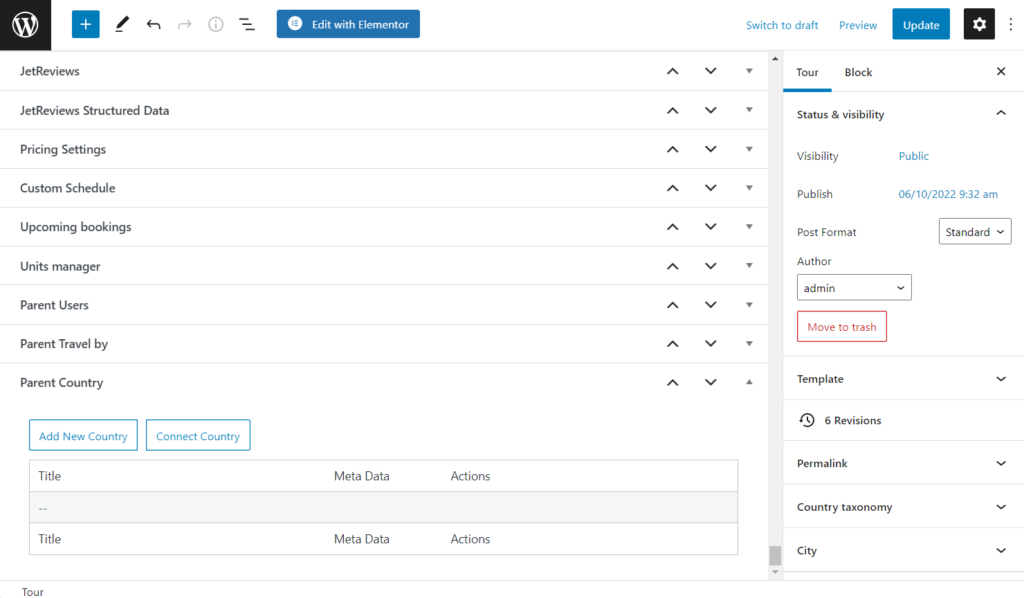Expand Pricing Settings panel triangle
Image resolution: width=1024 pixels, height=598 pixels.
pyautogui.click(x=749, y=149)
